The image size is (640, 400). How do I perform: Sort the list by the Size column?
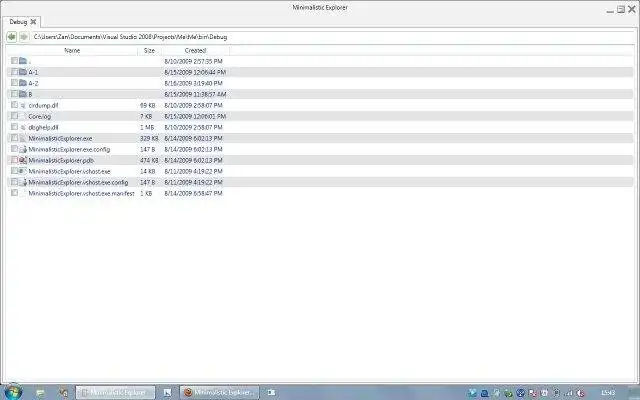(x=149, y=51)
